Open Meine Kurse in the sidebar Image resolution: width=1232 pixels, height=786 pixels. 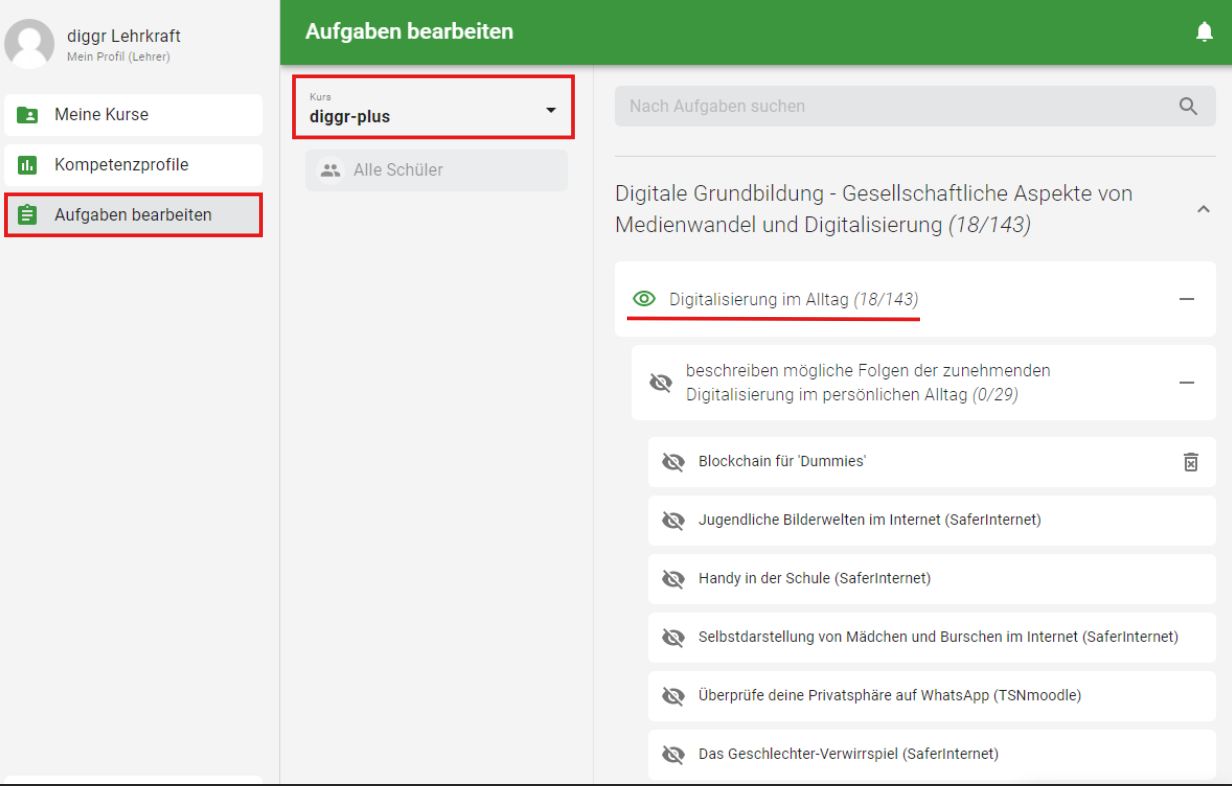(x=133, y=115)
